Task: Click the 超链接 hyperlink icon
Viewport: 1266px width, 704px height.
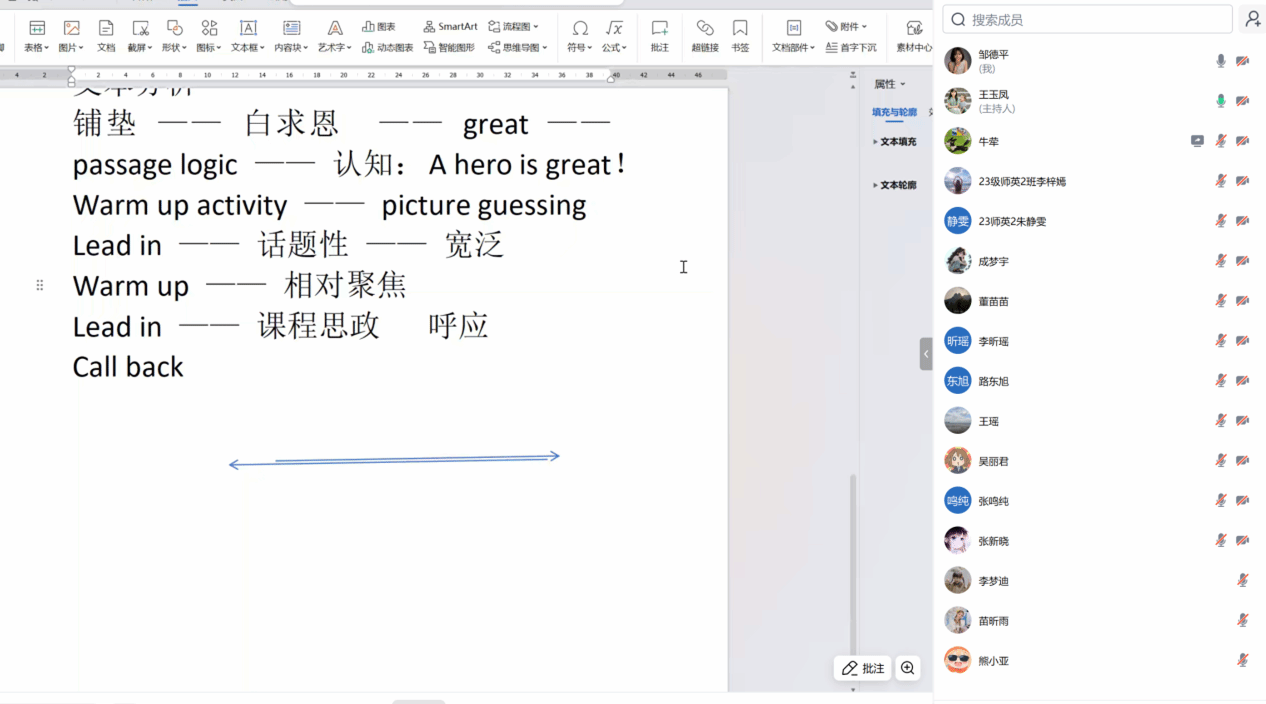Action: (705, 35)
